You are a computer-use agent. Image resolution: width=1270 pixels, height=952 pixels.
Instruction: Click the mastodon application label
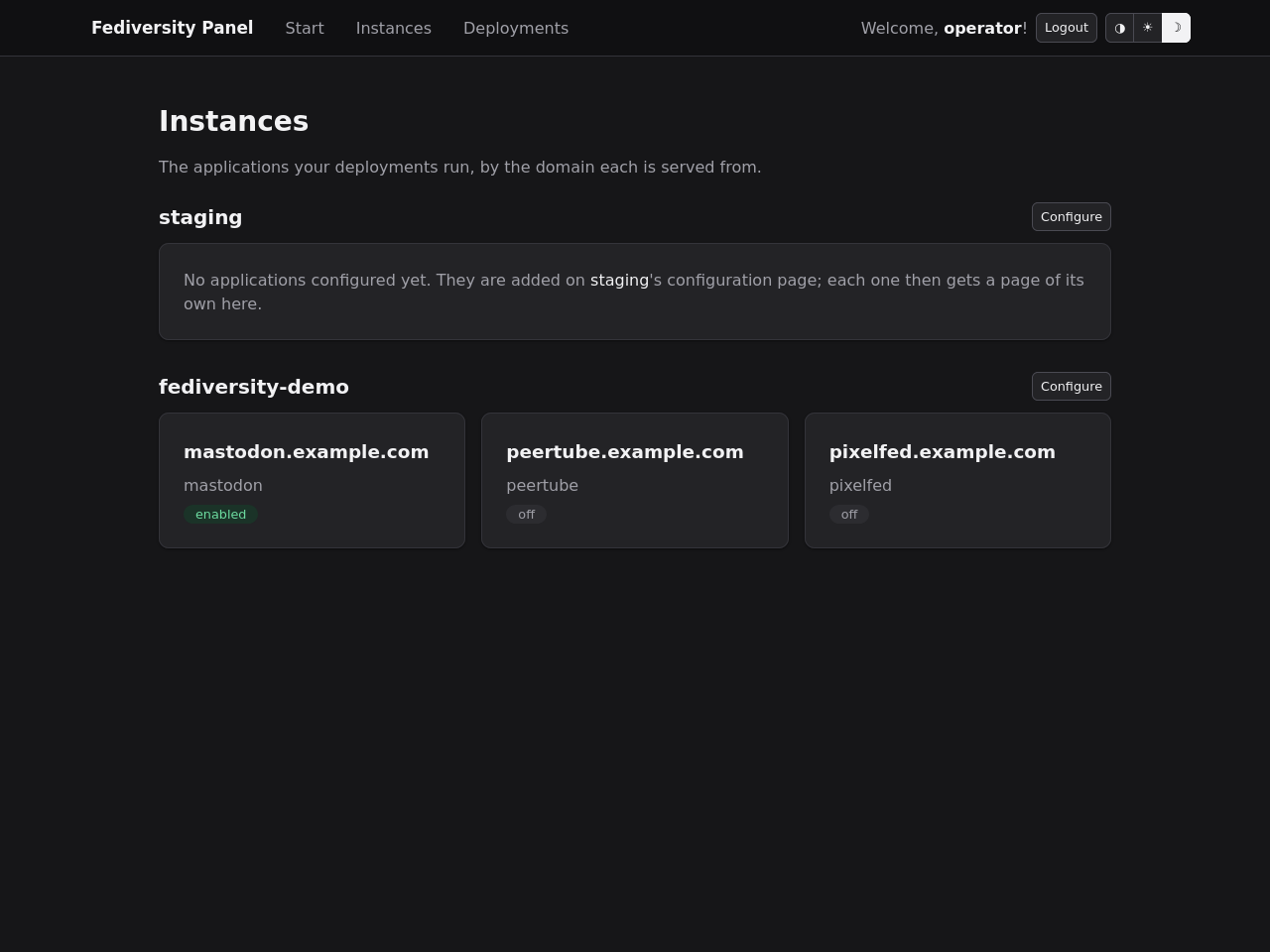pos(223,485)
